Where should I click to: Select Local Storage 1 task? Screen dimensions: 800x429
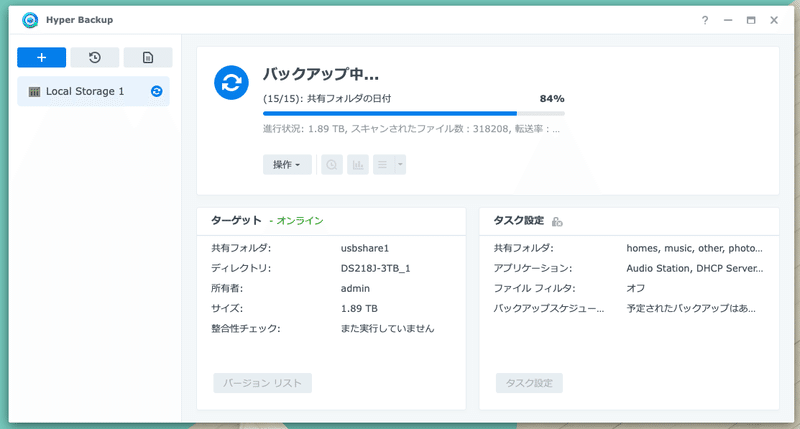coord(93,91)
